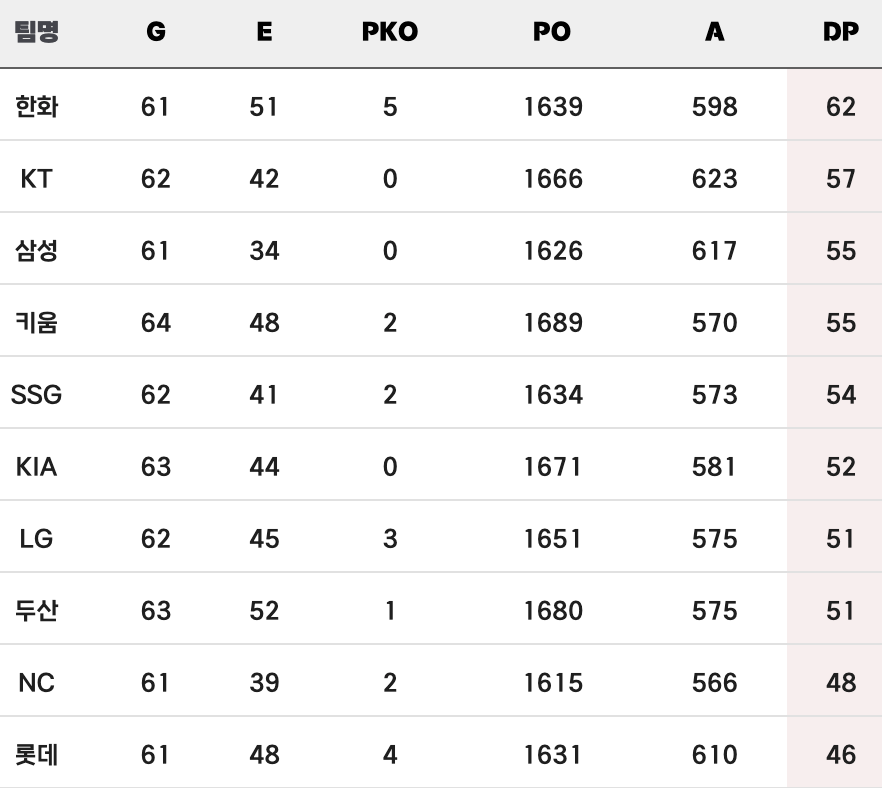The width and height of the screenshot is (882, 788).
Task: Click the 팀명 column header
Action: [x=37, y=31]
